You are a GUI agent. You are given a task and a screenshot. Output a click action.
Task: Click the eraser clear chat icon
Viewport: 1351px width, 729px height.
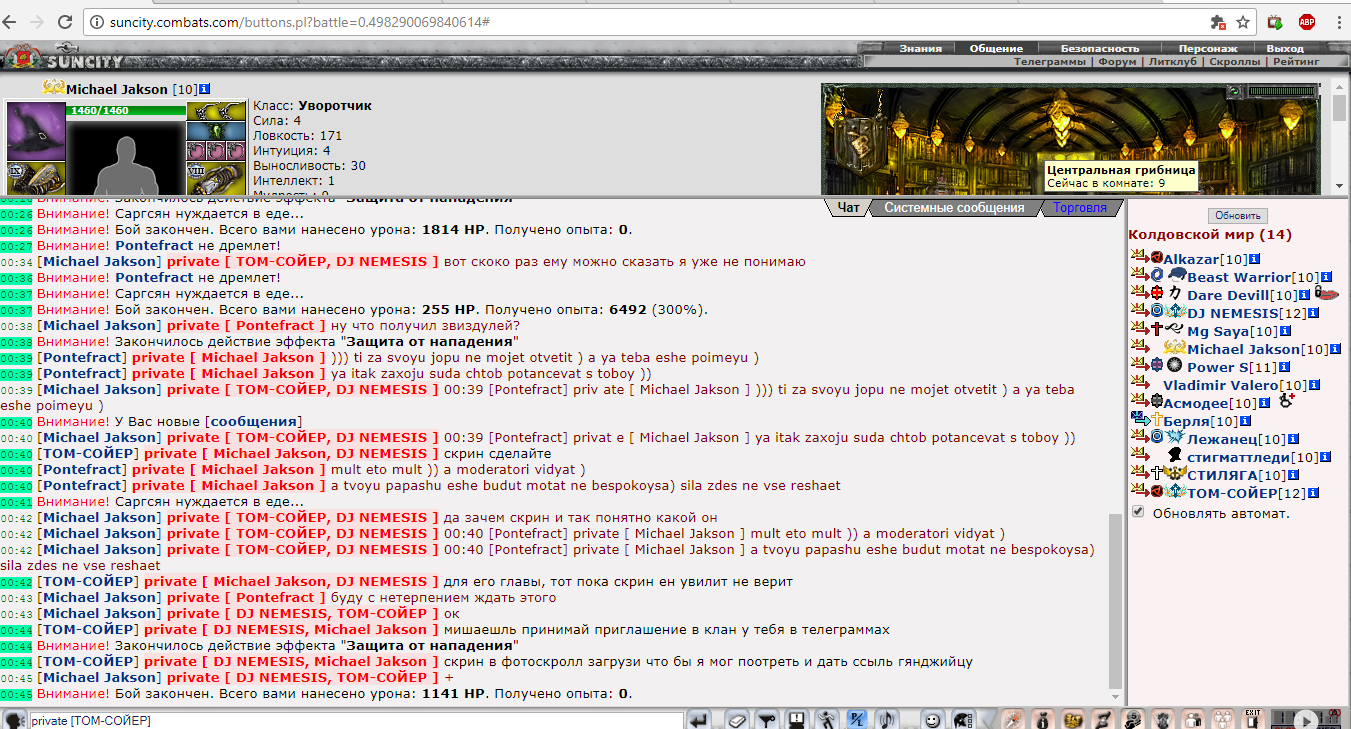pos(737,719)
